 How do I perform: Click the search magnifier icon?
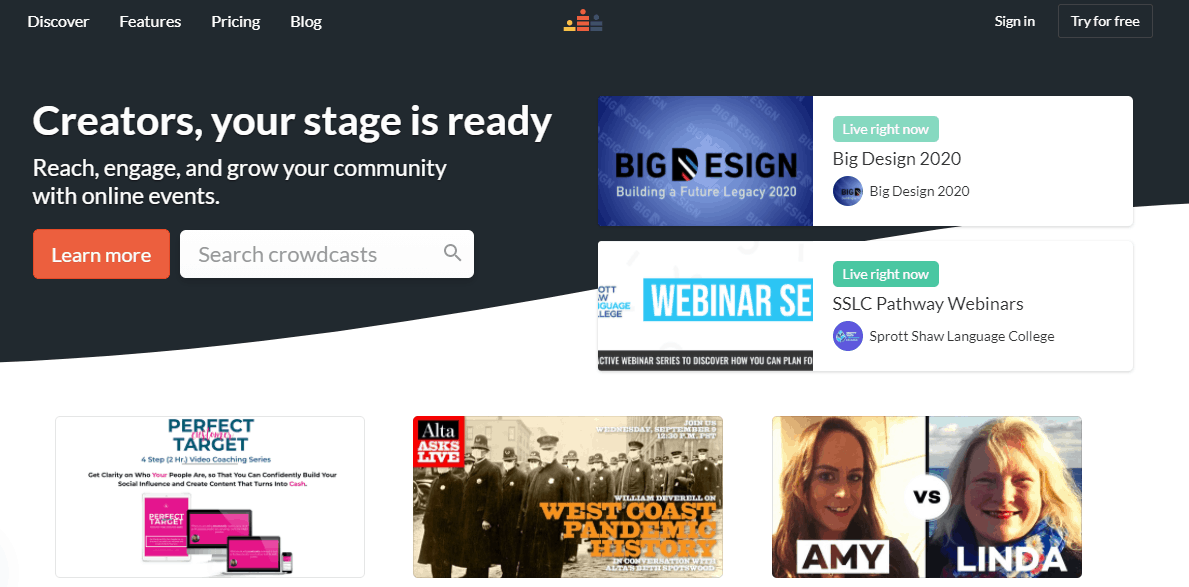pyautogui.click(x=453, y=253)
